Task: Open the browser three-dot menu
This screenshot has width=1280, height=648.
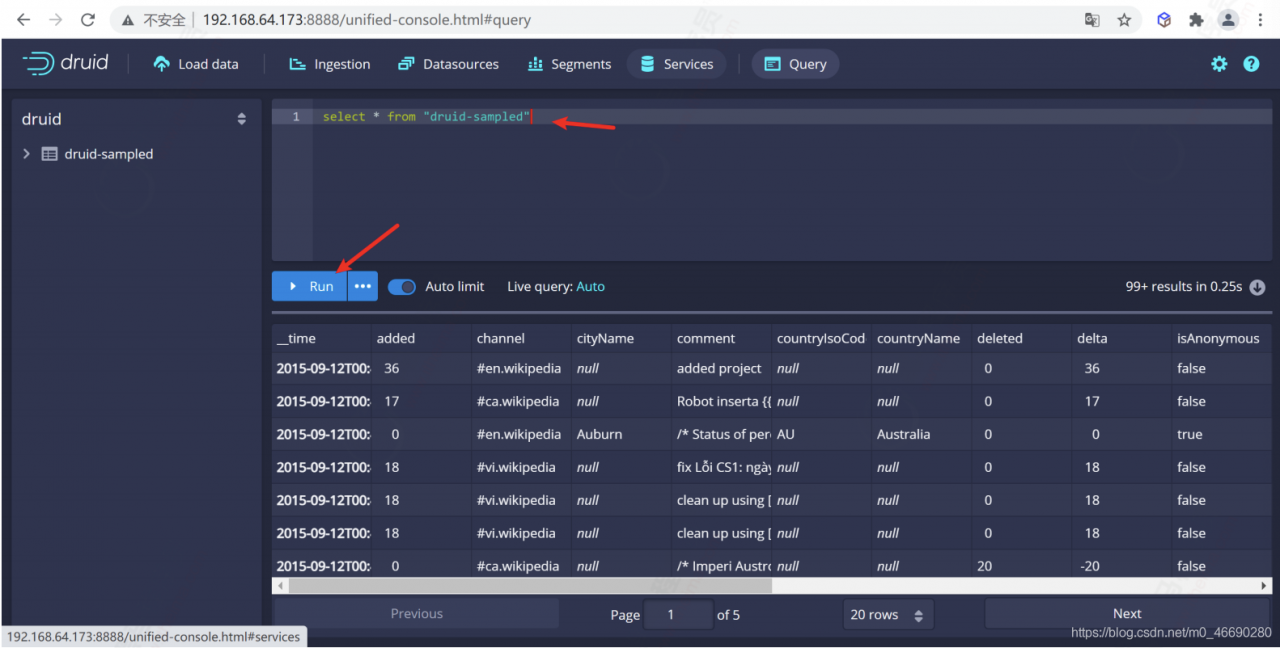Action: coord(1260,20)
